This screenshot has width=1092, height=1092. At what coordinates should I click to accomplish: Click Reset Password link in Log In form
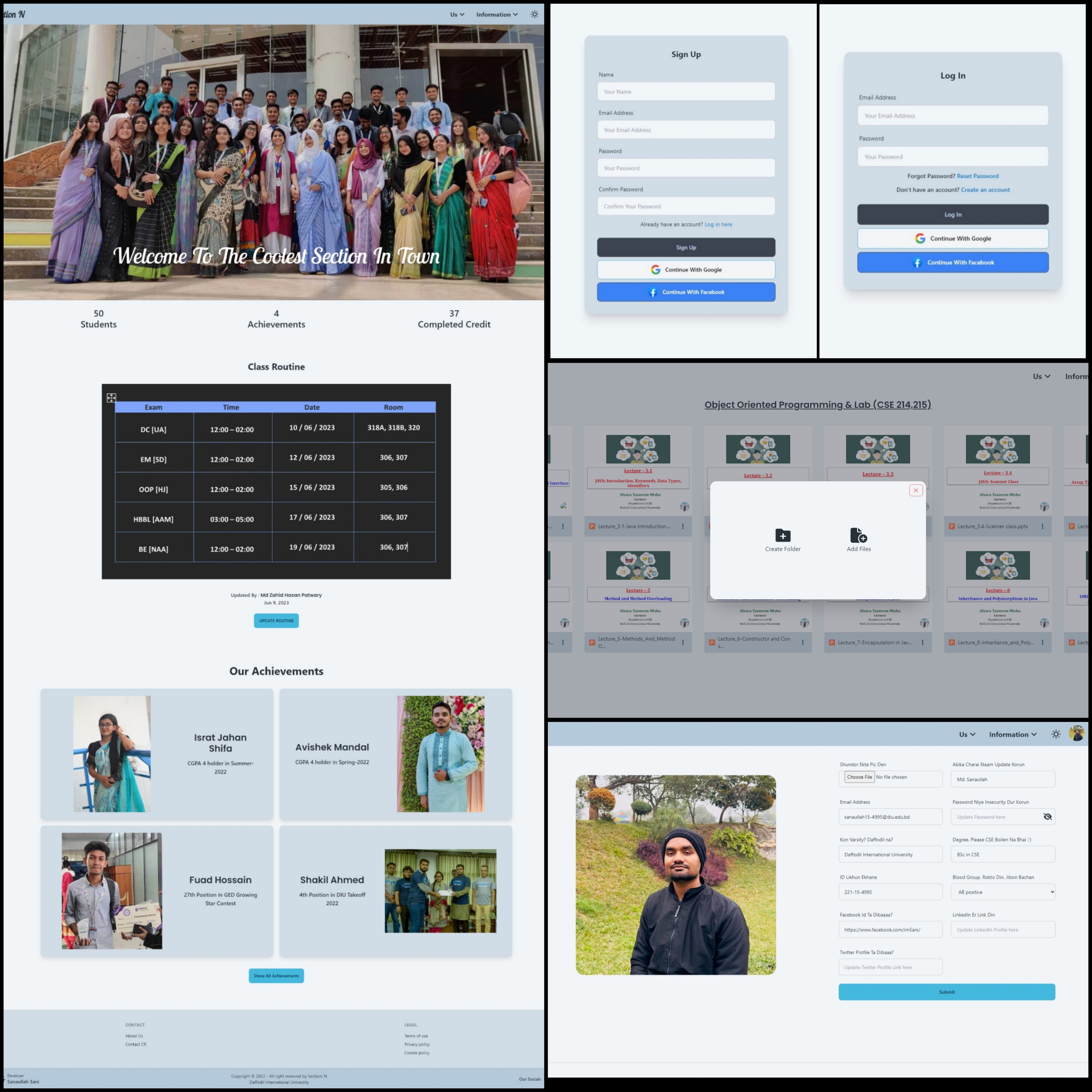point(977,176)
